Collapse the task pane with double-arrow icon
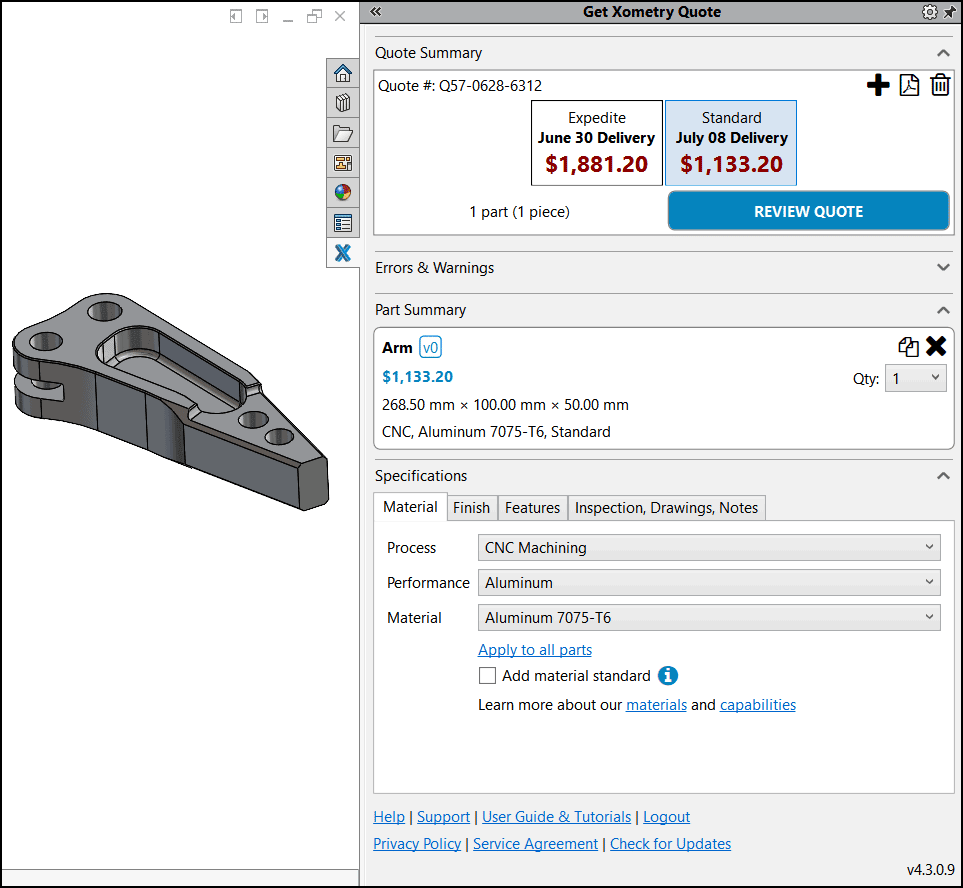This screenshot has width=963, height=888. (375, 11)
